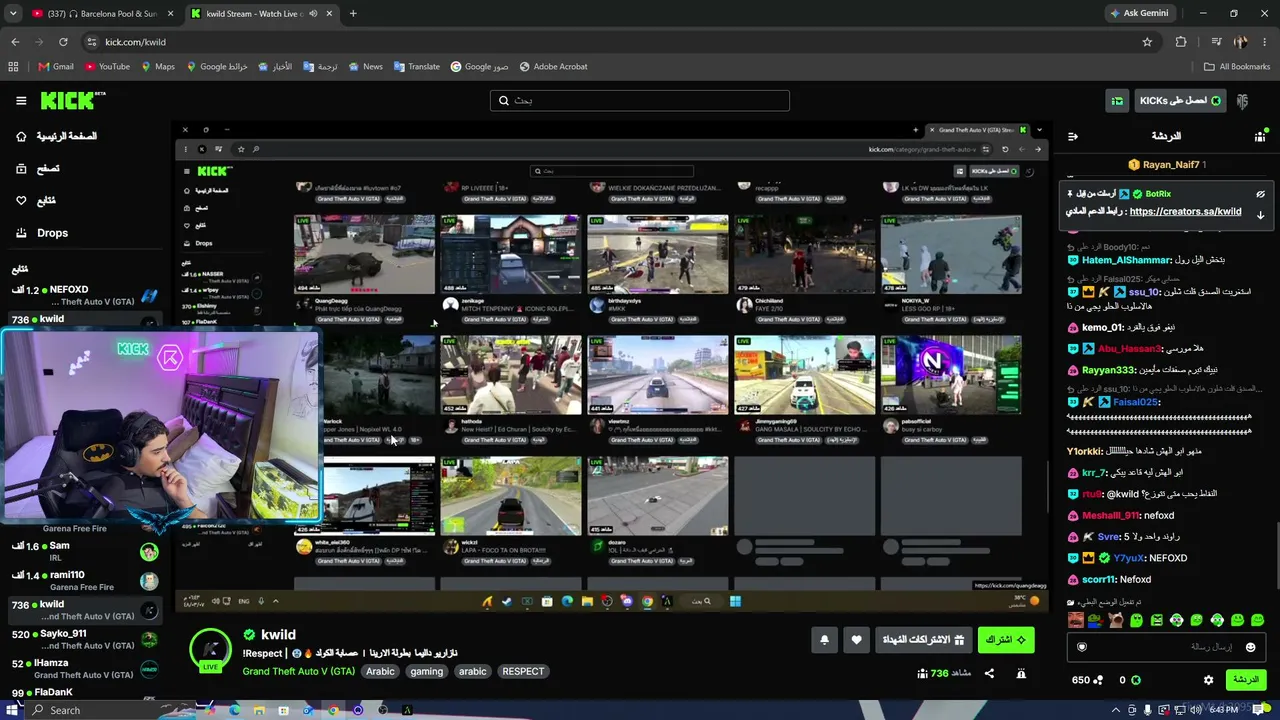Image resolution: width=1280 pixels, height=720 pixels.
Task: Open a new browser tab
Action: (x=353, y=14)
